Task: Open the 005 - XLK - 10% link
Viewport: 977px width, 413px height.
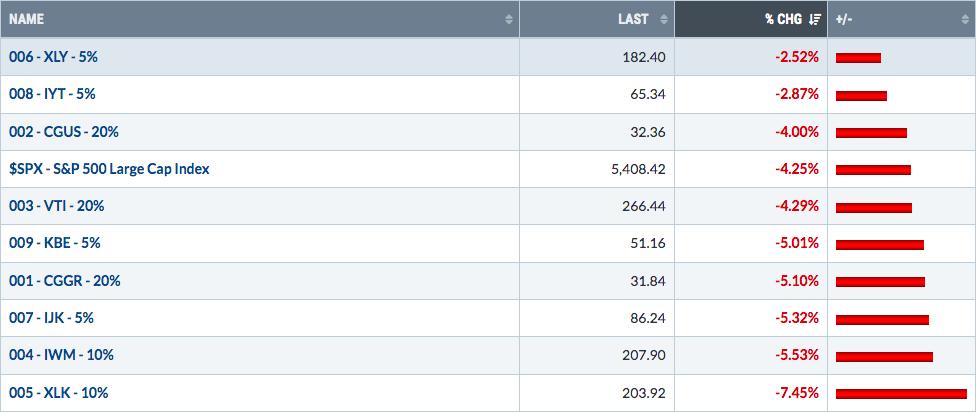Action: click(x=59, y=393)
